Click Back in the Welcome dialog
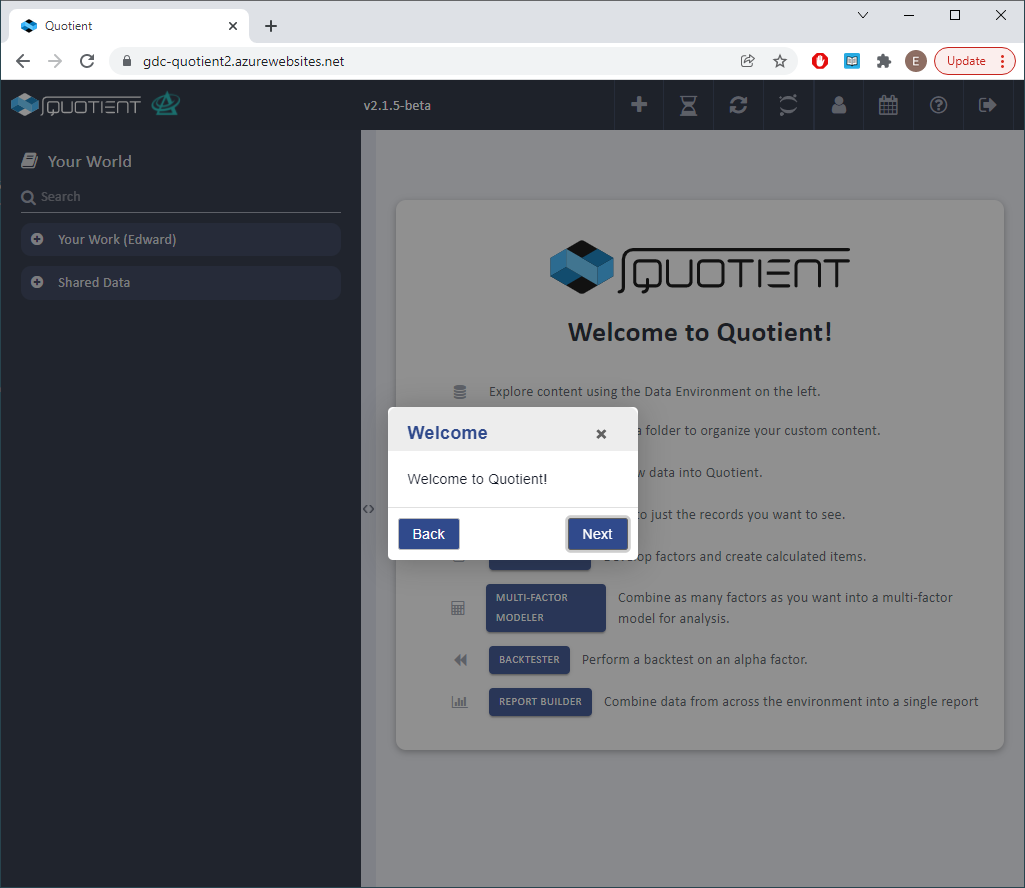1025x888 pixels. tap(429, 534)
